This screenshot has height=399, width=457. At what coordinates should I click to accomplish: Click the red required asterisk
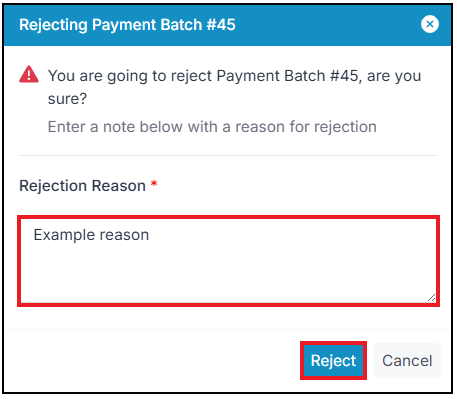click(154, 184)
